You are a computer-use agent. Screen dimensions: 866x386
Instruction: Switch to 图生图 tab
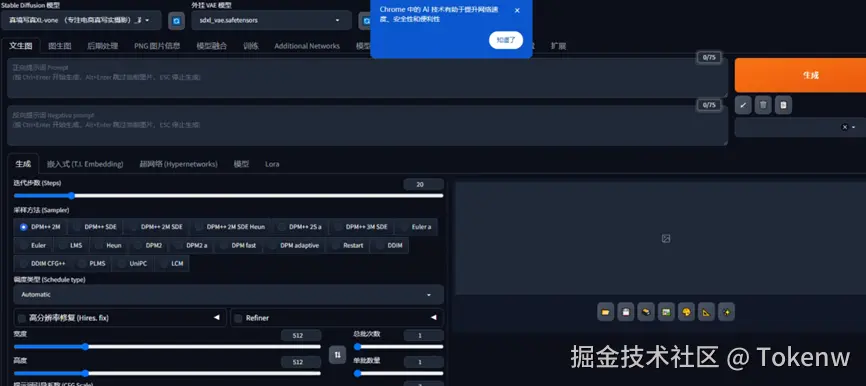60,46
